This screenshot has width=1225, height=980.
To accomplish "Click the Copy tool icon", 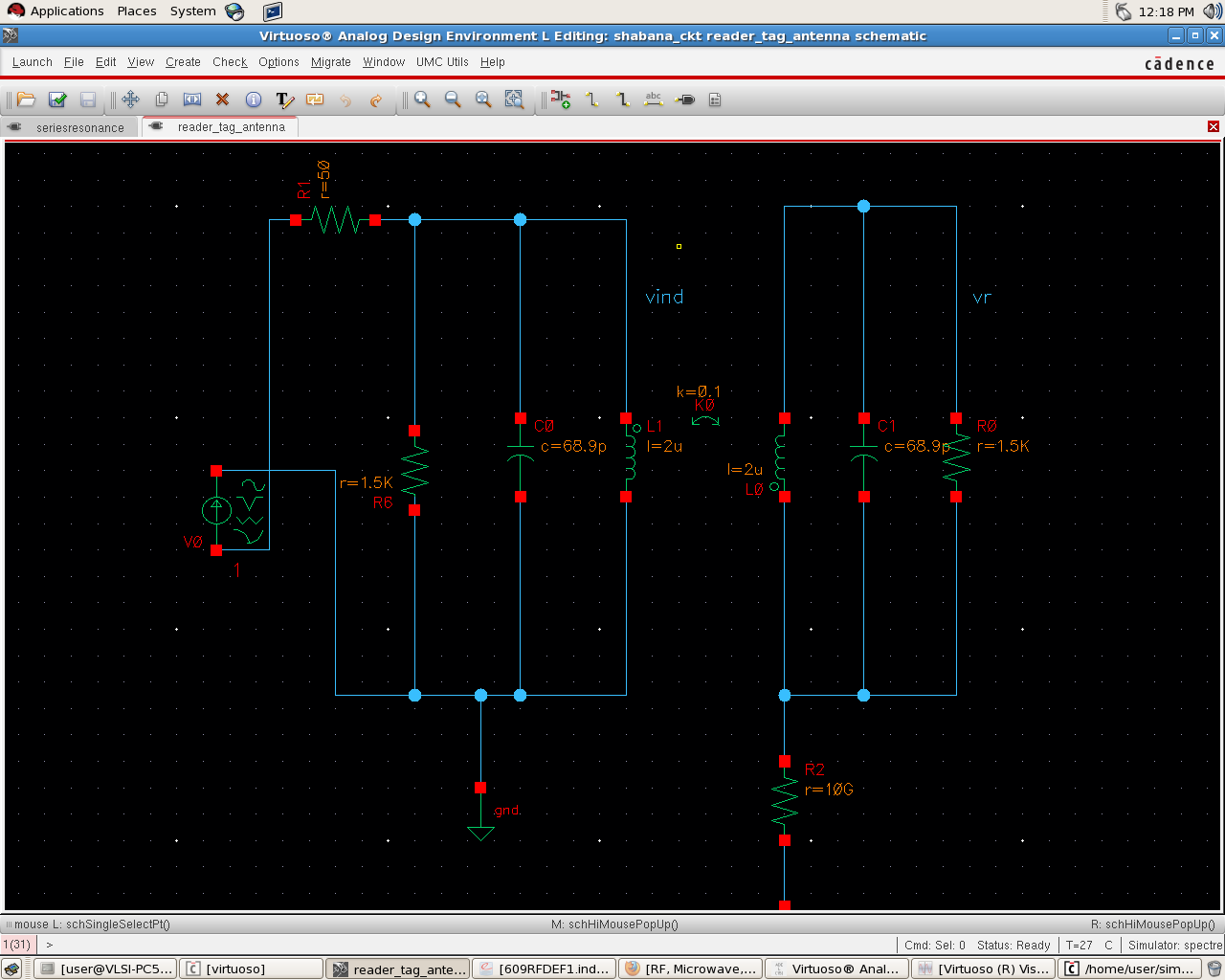I will [162, 100].
